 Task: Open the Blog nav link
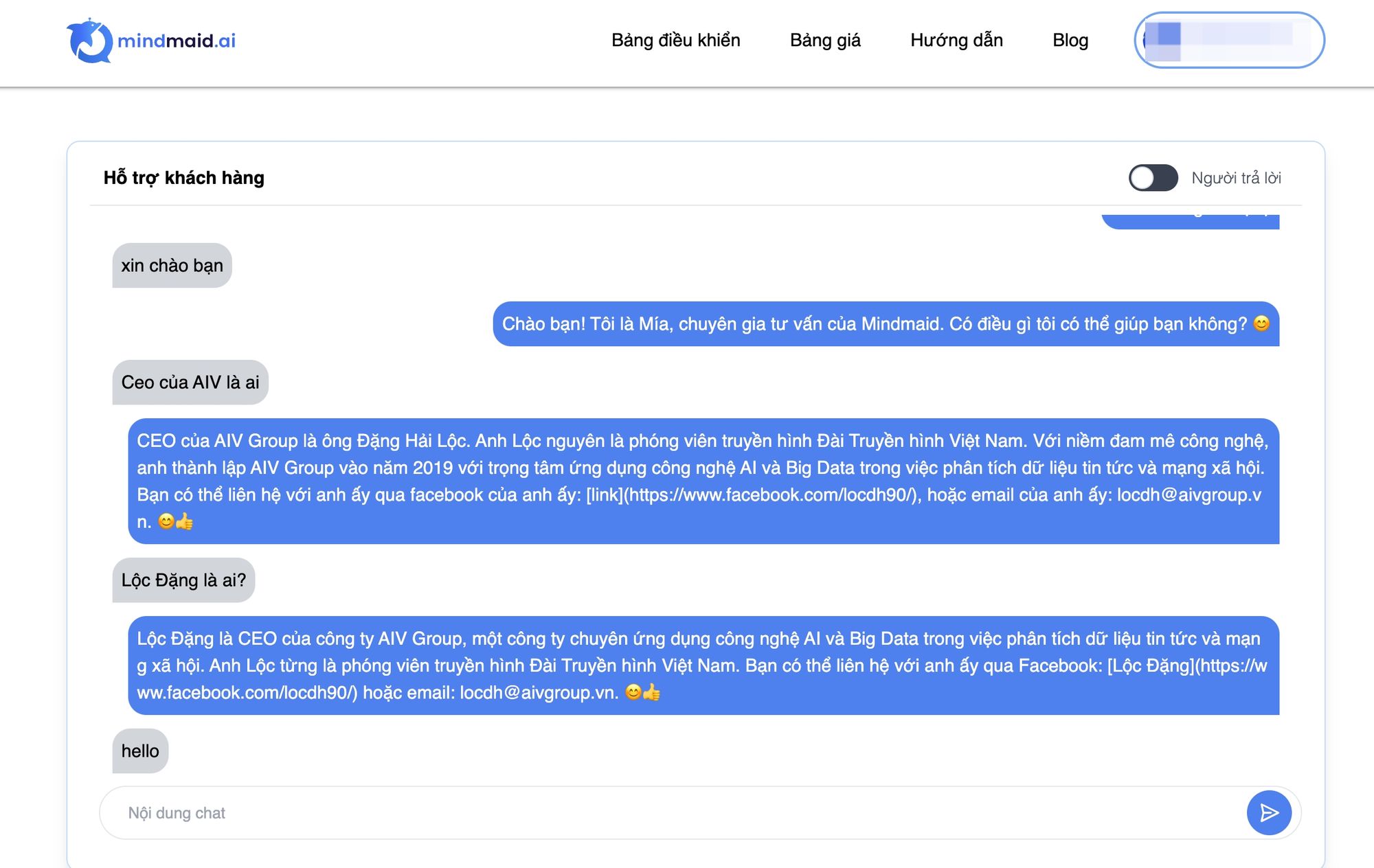(1070, 41)
